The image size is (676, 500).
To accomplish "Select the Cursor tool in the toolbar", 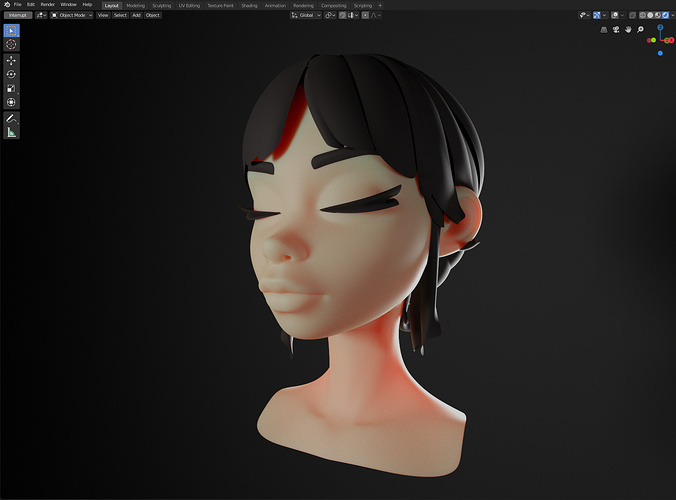I will click(x=11, y=44).
